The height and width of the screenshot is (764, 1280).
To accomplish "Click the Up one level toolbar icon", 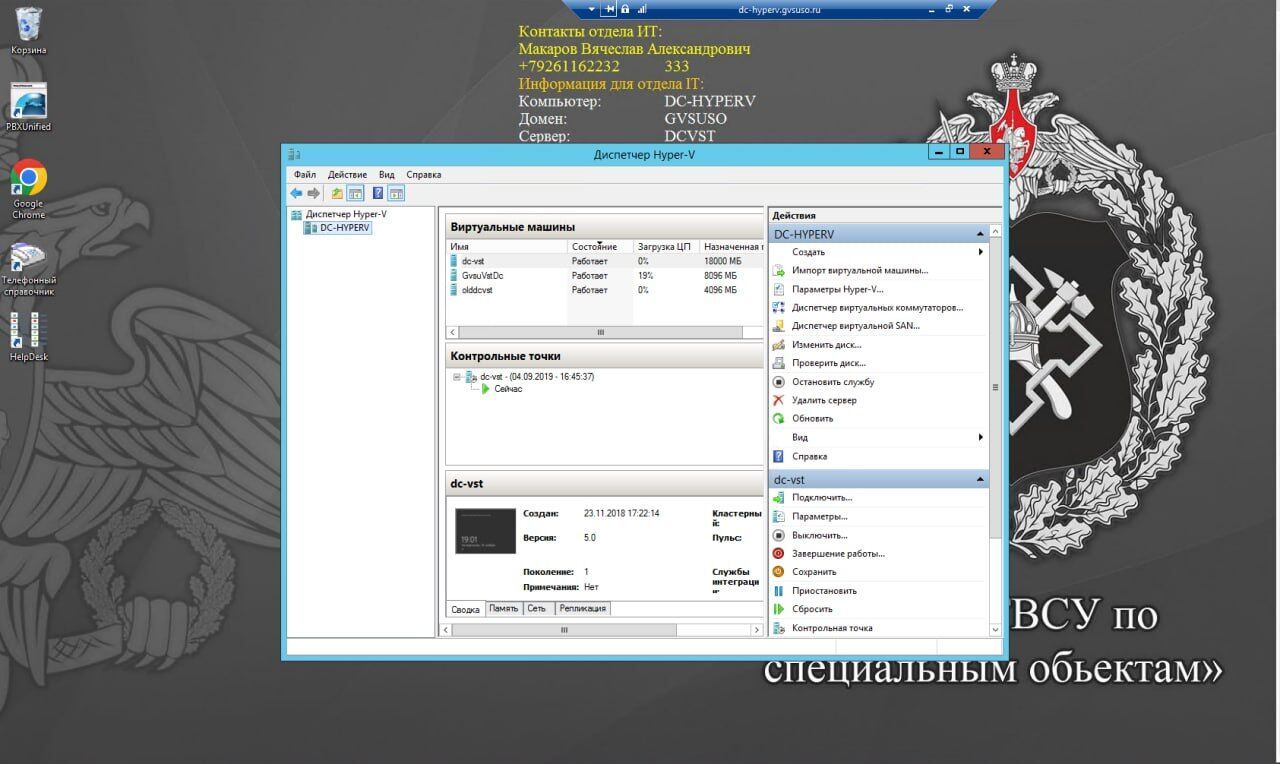I will point(337,193).
